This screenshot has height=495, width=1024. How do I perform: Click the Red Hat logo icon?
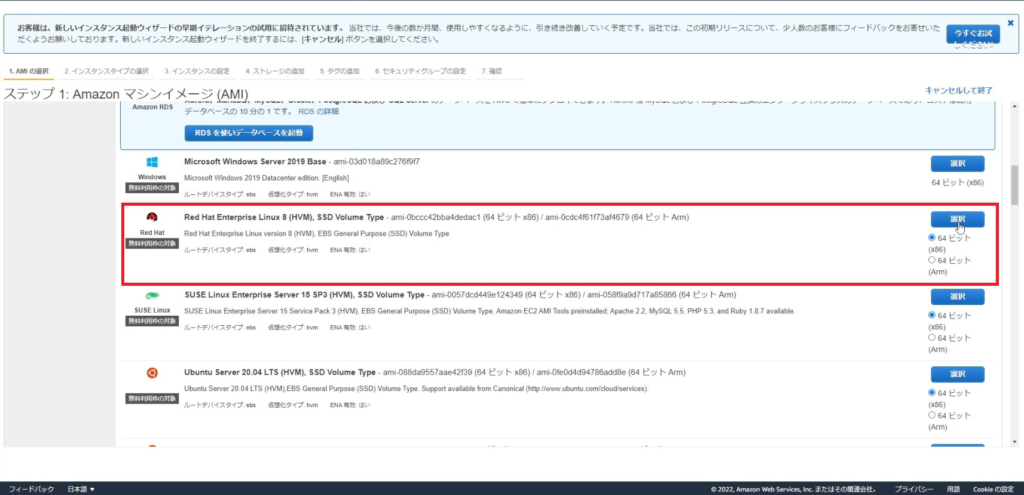point(152,218)
